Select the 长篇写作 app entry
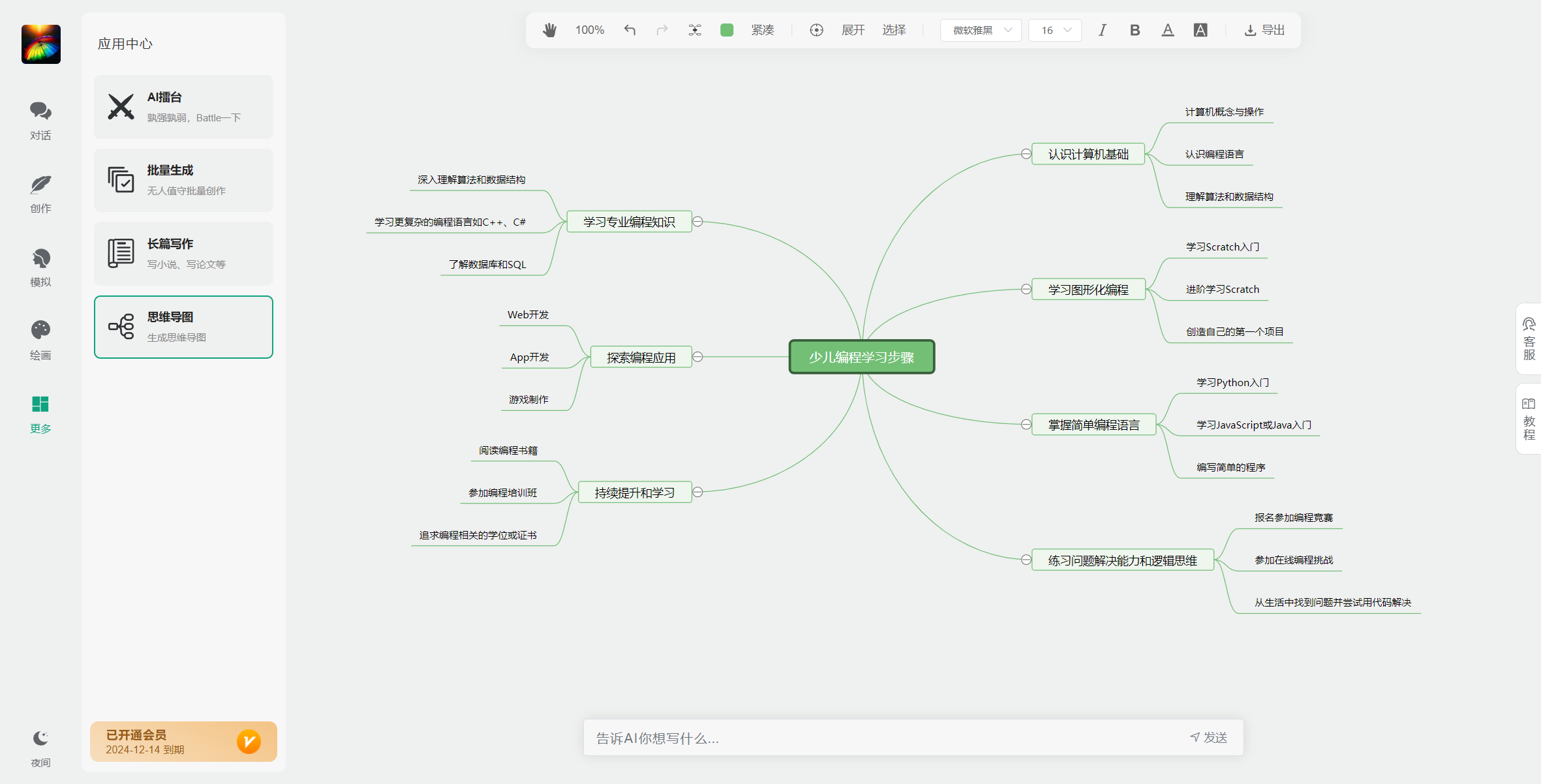The width and height of the screenshot is (1541, 784). point(183,253)
